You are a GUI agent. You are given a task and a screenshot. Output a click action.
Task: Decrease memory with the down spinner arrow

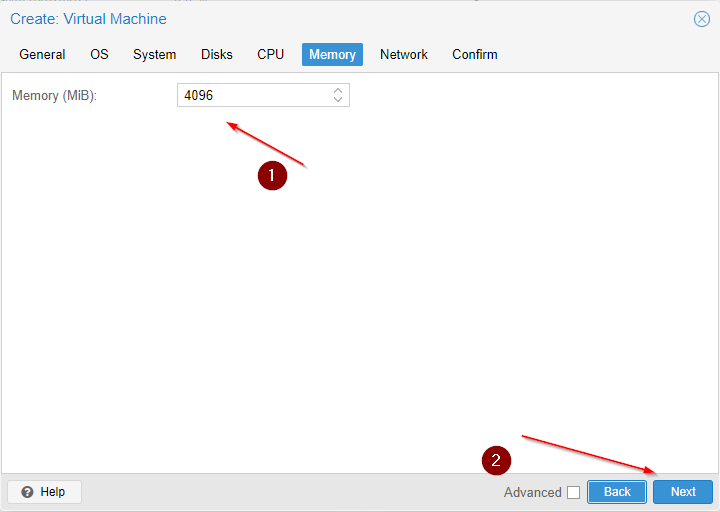pyautogui.click(x=338, y=100)
